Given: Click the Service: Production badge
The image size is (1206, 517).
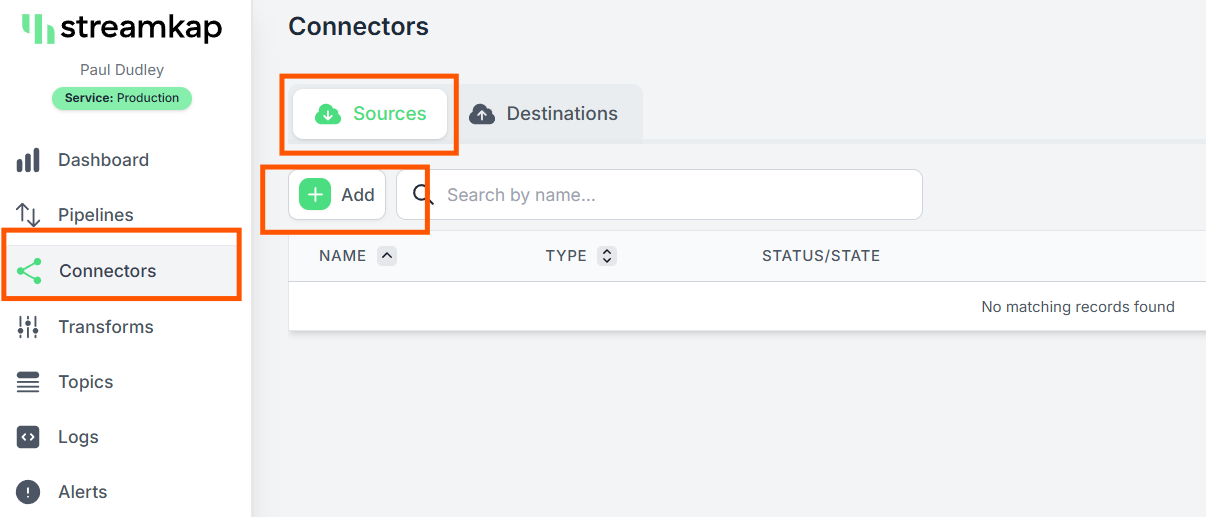Looking at the screenshot, I should 122,98.
